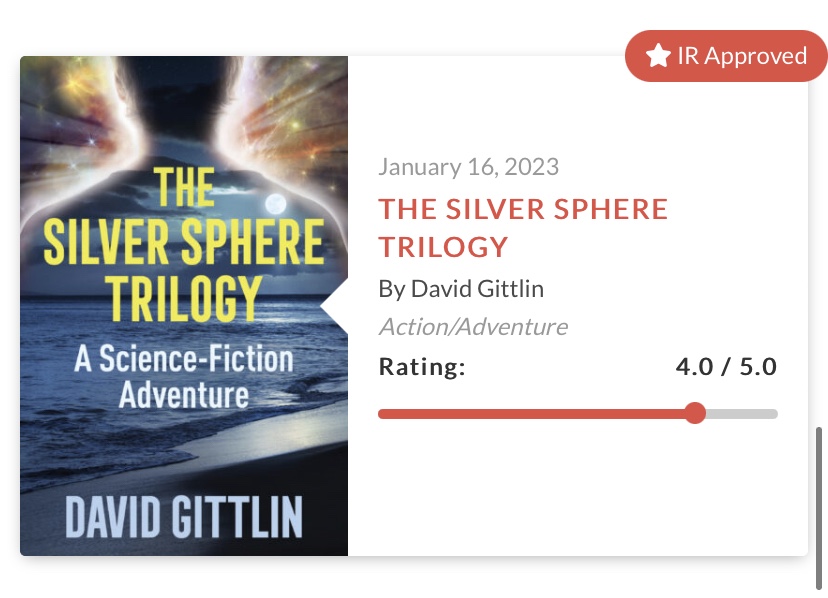Click empty white area below the rating bar
The width and height of the screenshot is (828, 598).
(577, 490)
